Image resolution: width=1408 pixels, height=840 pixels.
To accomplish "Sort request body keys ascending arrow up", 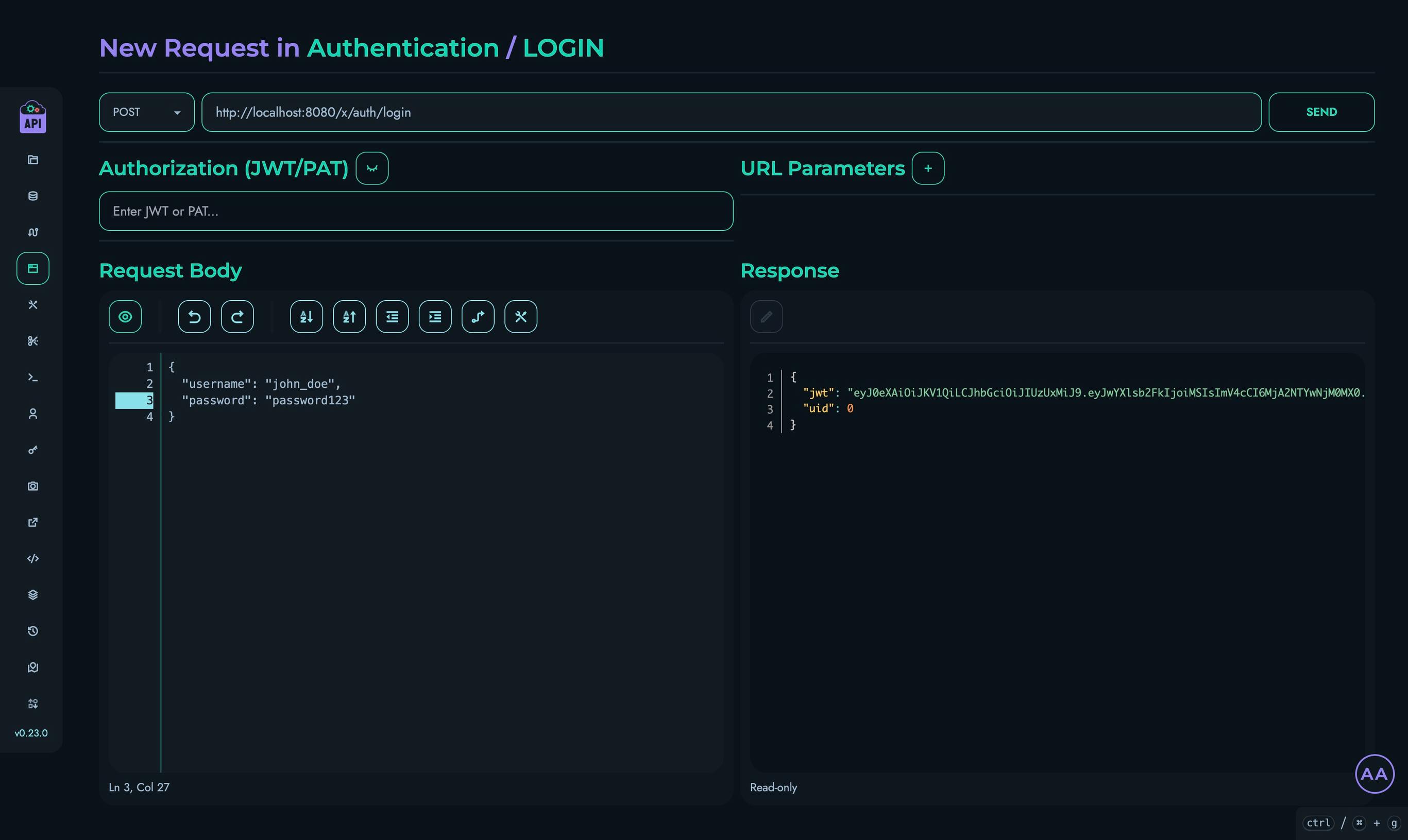I will tap(349, 316).
